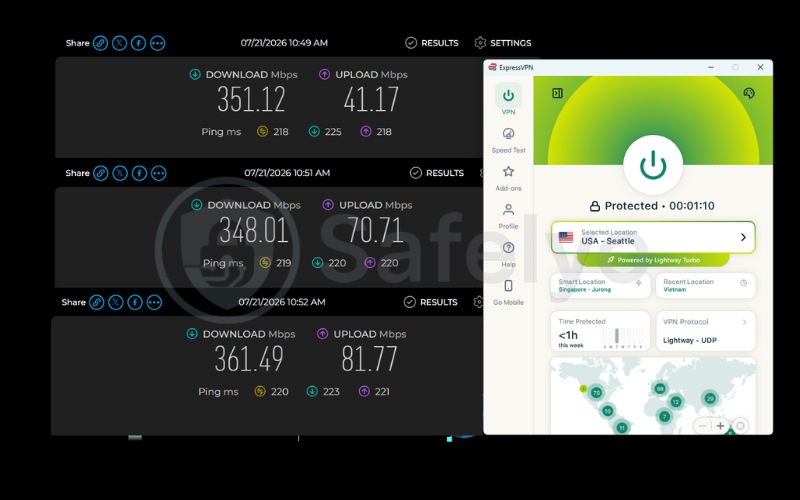Image resolution: width=800 pixels, height=500 pixels.
Task: Select the VPN tab in the ExpressVPN sidebar
Action: pos(508,101)
